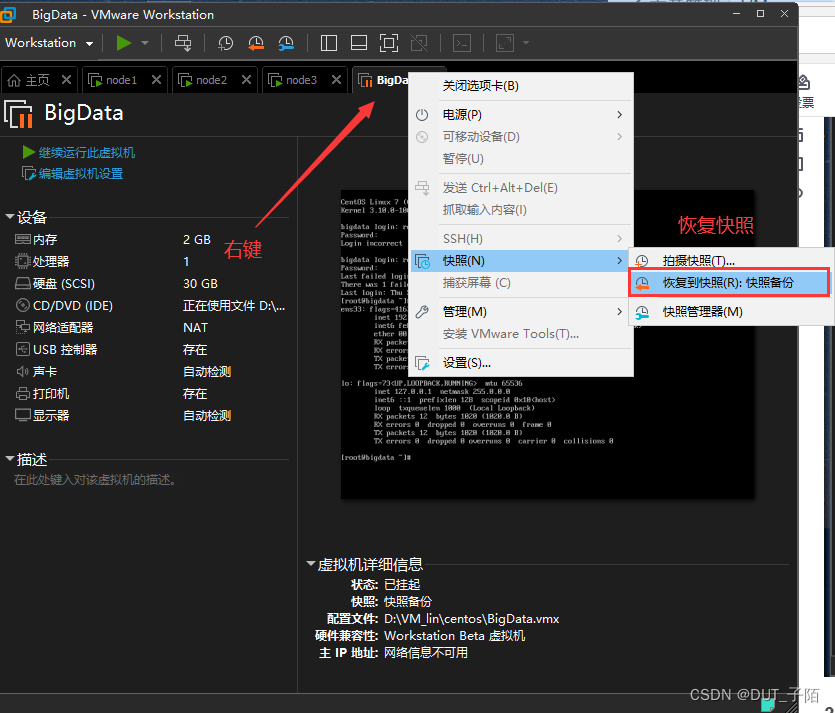Screen dimensions: 835x713
Task: Click config file path D:\VM_lin\centos\BigData.vmx
Action: coord(471,619)
